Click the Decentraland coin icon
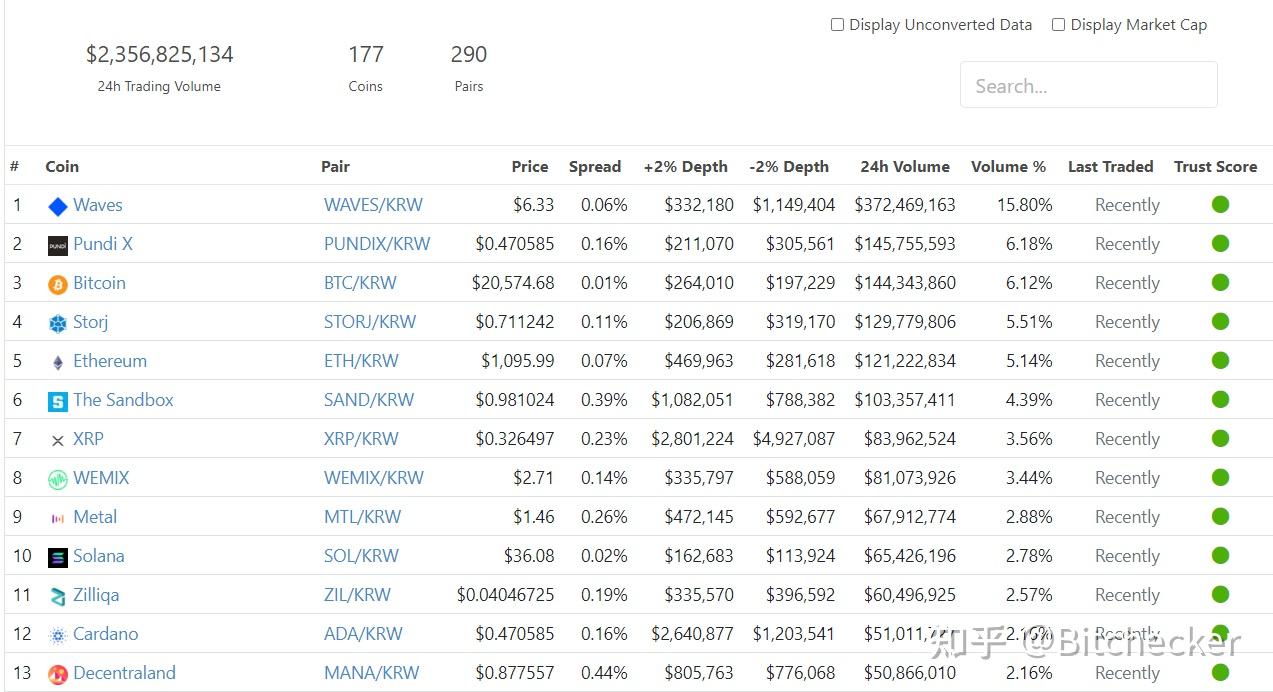Viewport: 1273px width, 692px height. (x=58, y=674)
